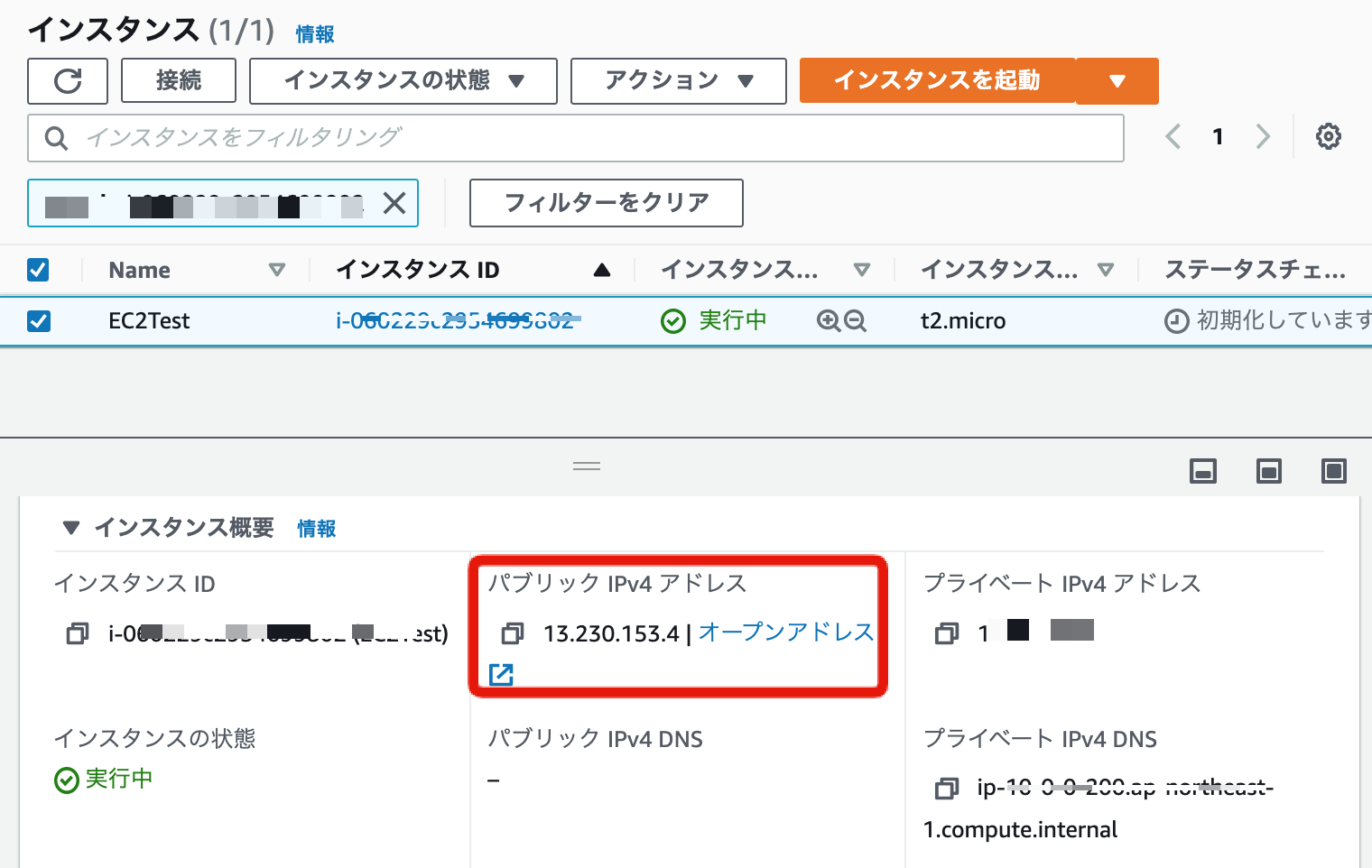Open instance state column dropdown arrow
The width and height of the screenshot is (1372, 868).
pos(862,270)
